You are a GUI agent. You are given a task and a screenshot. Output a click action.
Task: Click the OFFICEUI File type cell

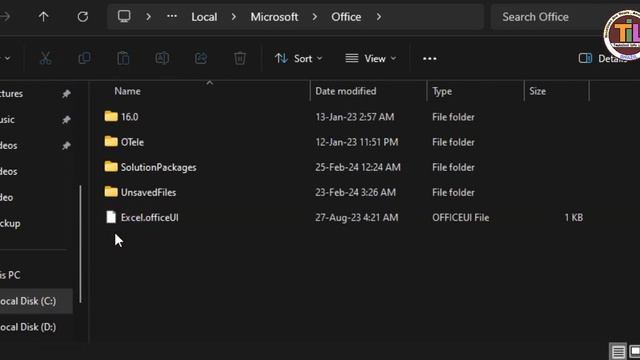pyautogui.click(x=460, y=218)
